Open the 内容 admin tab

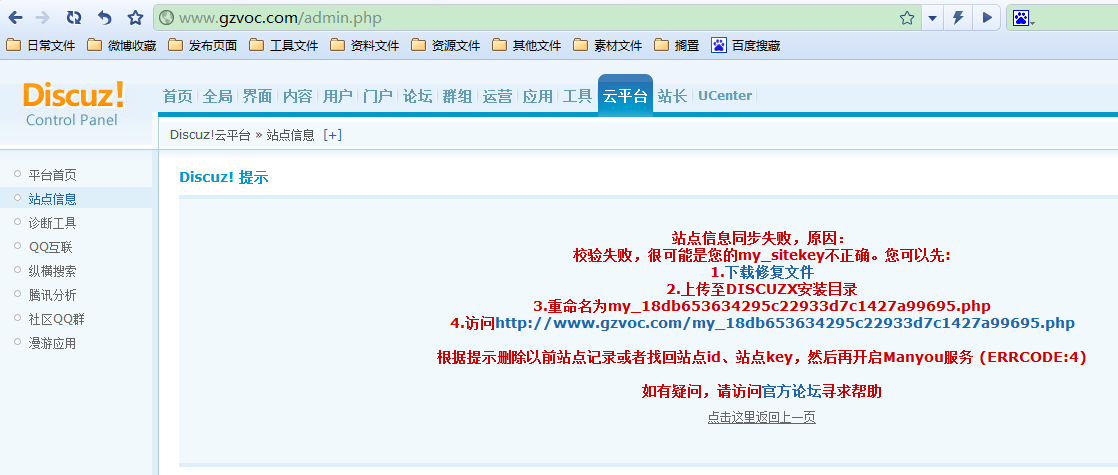297,96
